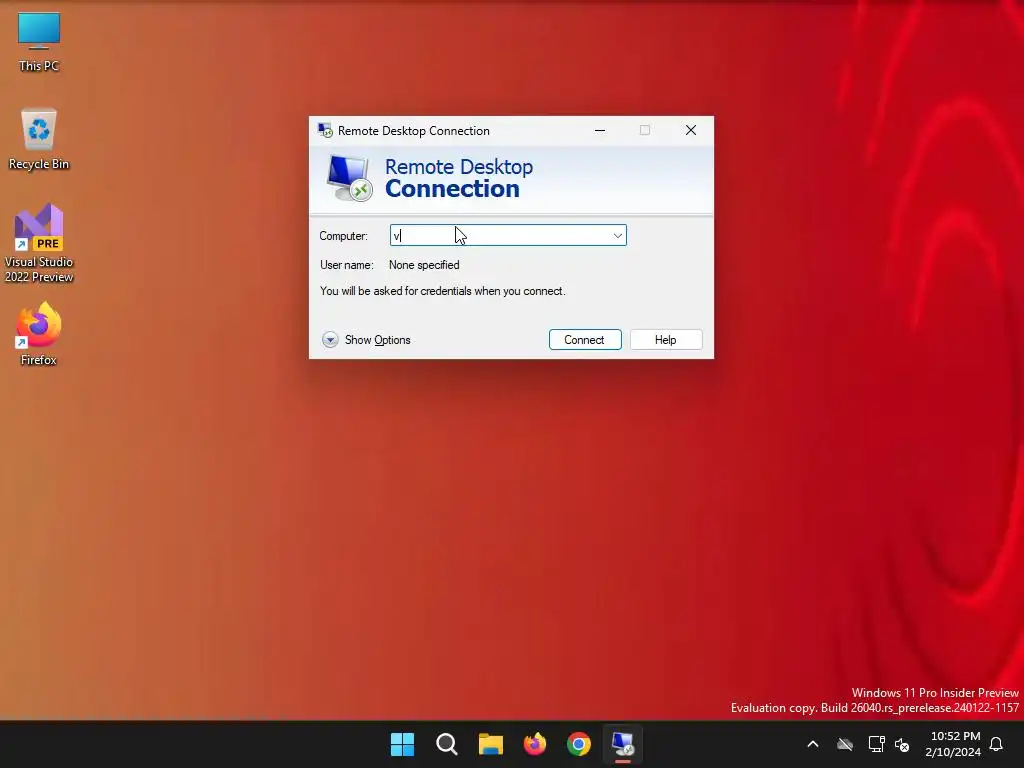Select Visual Studio 2022 Preview shortcut
Viewport: 1024px width, 768px height.
tap(39, 243)
